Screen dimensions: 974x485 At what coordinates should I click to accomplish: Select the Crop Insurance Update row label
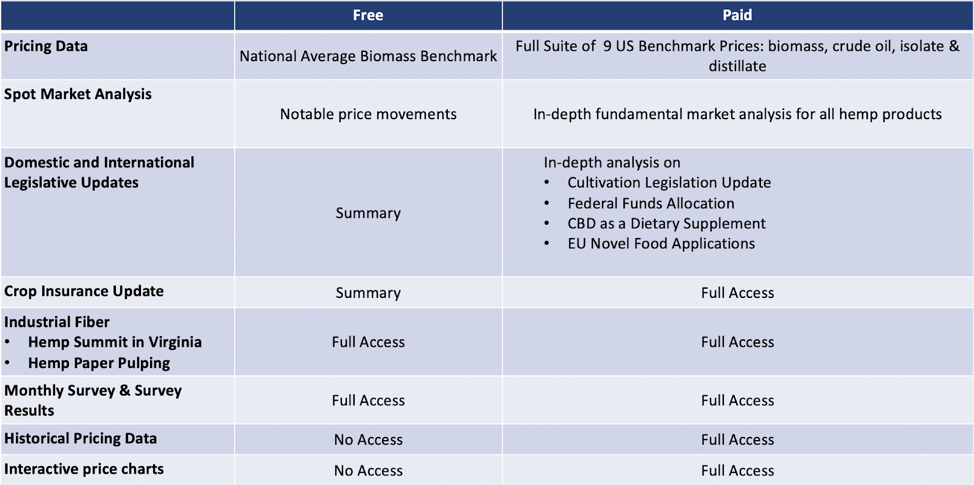84,291
